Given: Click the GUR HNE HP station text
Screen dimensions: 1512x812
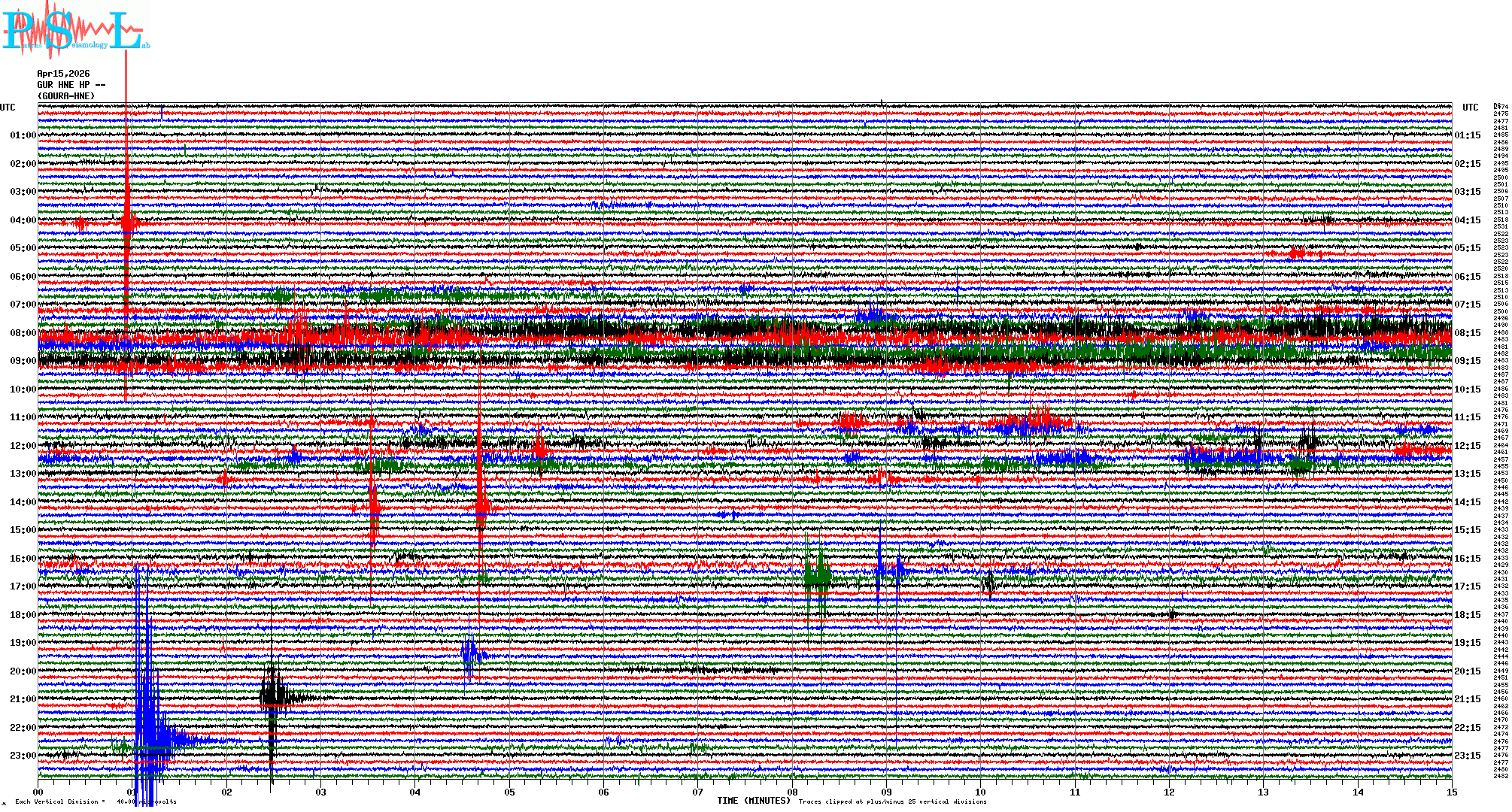Looking at the screenshot, I should pos(71,85).
